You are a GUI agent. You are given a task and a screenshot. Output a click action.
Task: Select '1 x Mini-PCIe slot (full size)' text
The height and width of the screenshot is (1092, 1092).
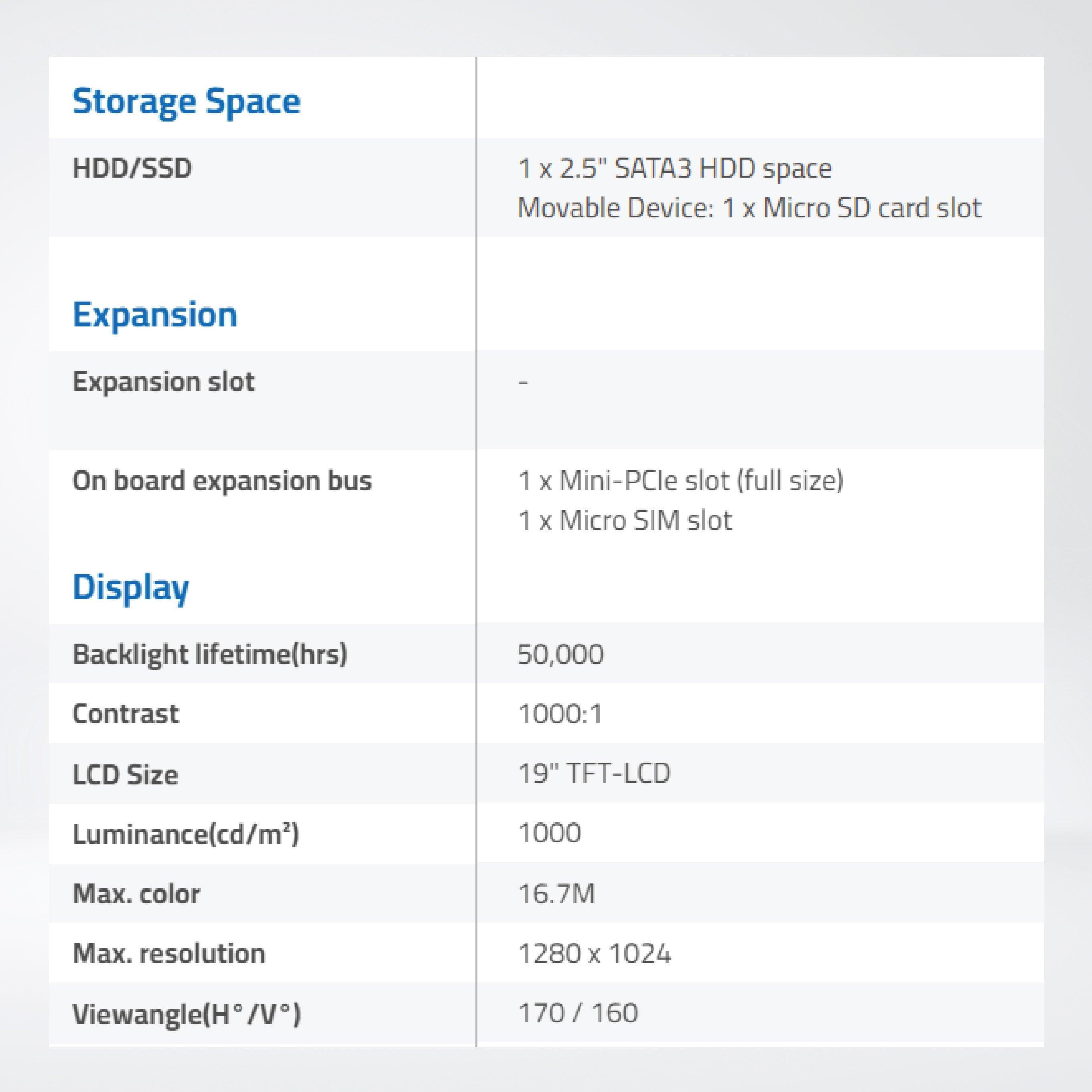(681, 481)
